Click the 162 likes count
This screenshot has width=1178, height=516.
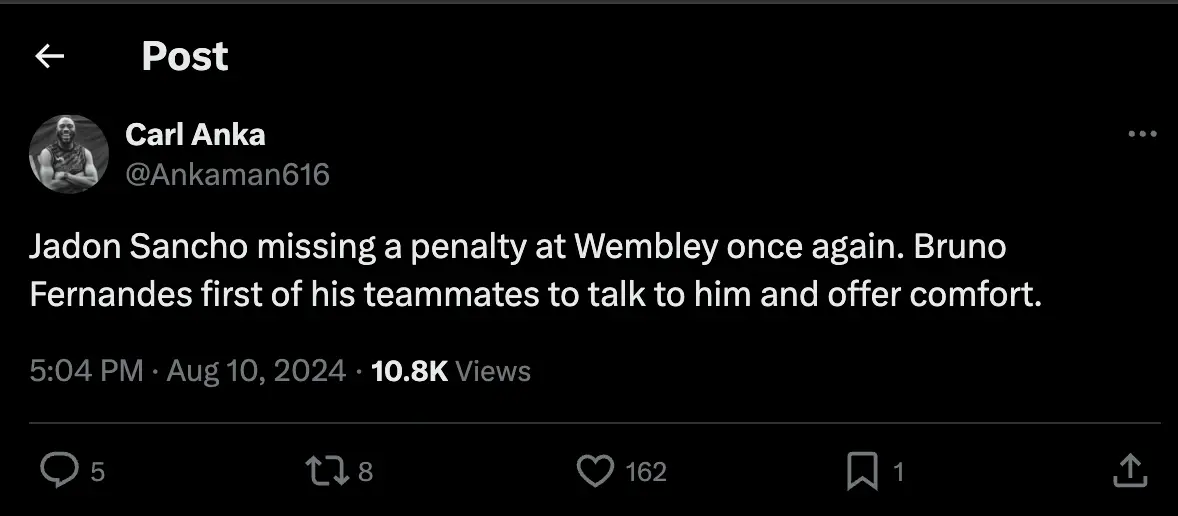pos(646,471)
